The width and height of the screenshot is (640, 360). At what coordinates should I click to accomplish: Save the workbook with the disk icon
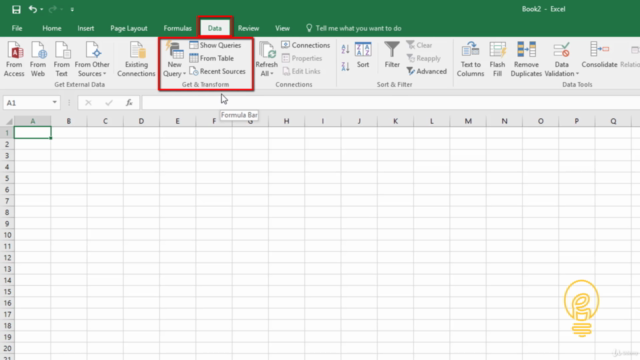coord(16,9)
